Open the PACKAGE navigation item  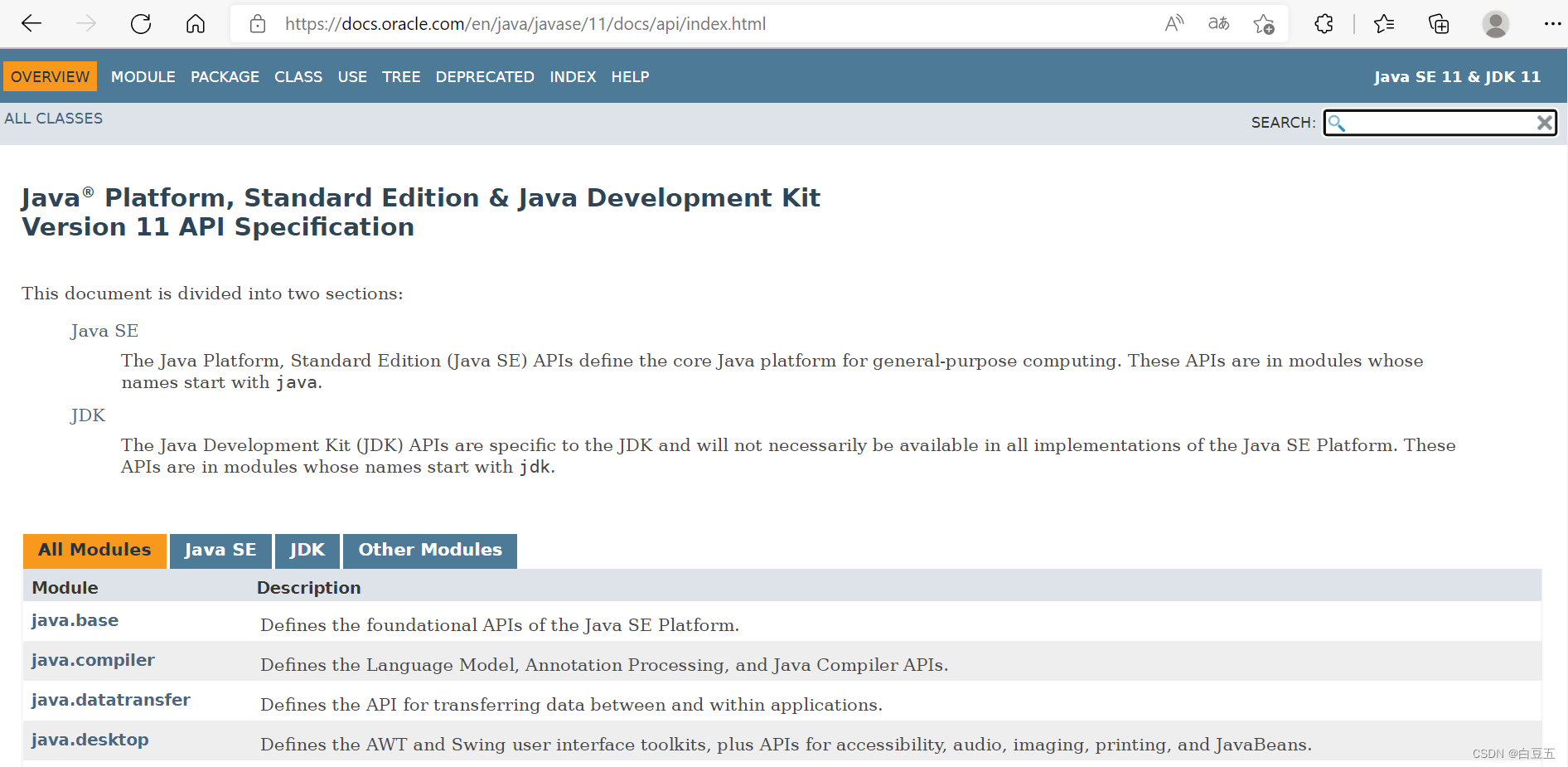(225, 77)
